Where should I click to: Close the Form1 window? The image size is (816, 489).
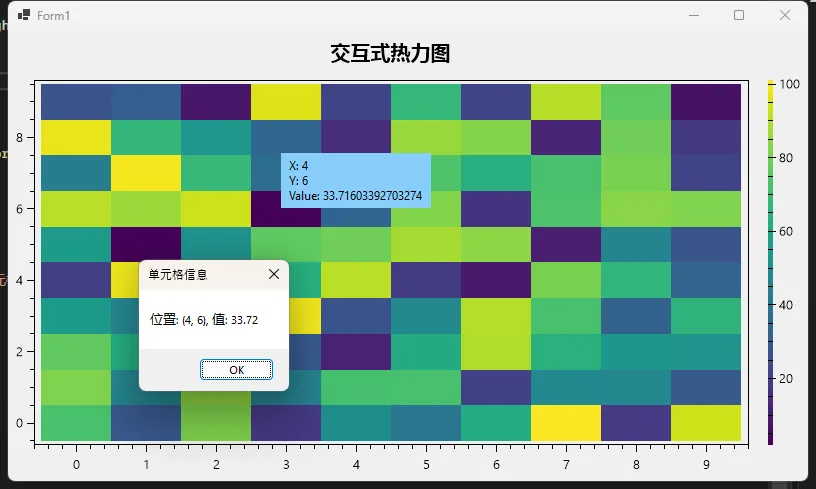pos(785,16)
